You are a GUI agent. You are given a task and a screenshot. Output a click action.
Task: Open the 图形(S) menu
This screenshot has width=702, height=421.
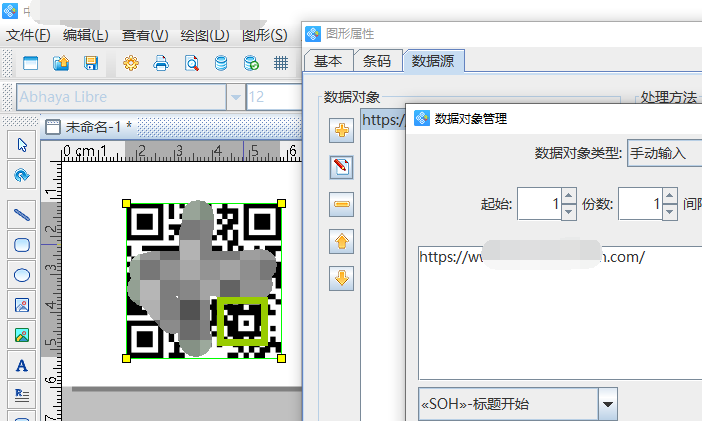[x=265, y=35]
